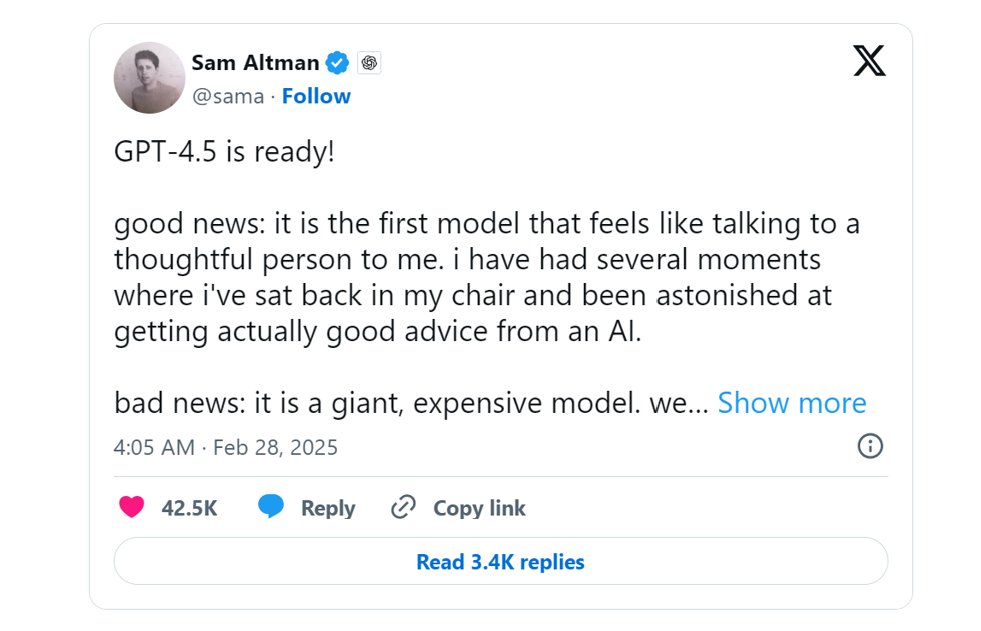Click the Reply text label
981x631 pixels.
click(328, 508)
